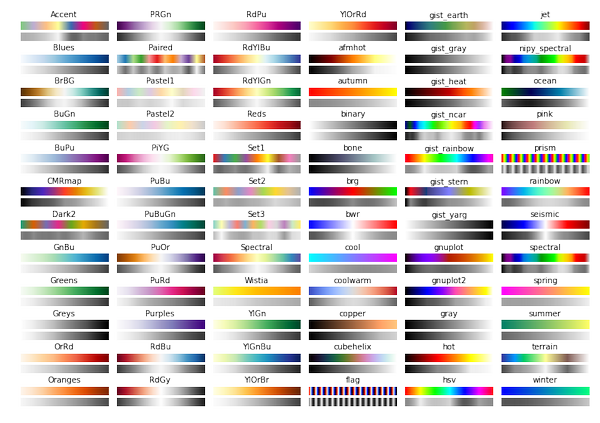Select the Spectral colormap color bar
This screenshot has height=423, width=600.
click(x=257, y=258)
